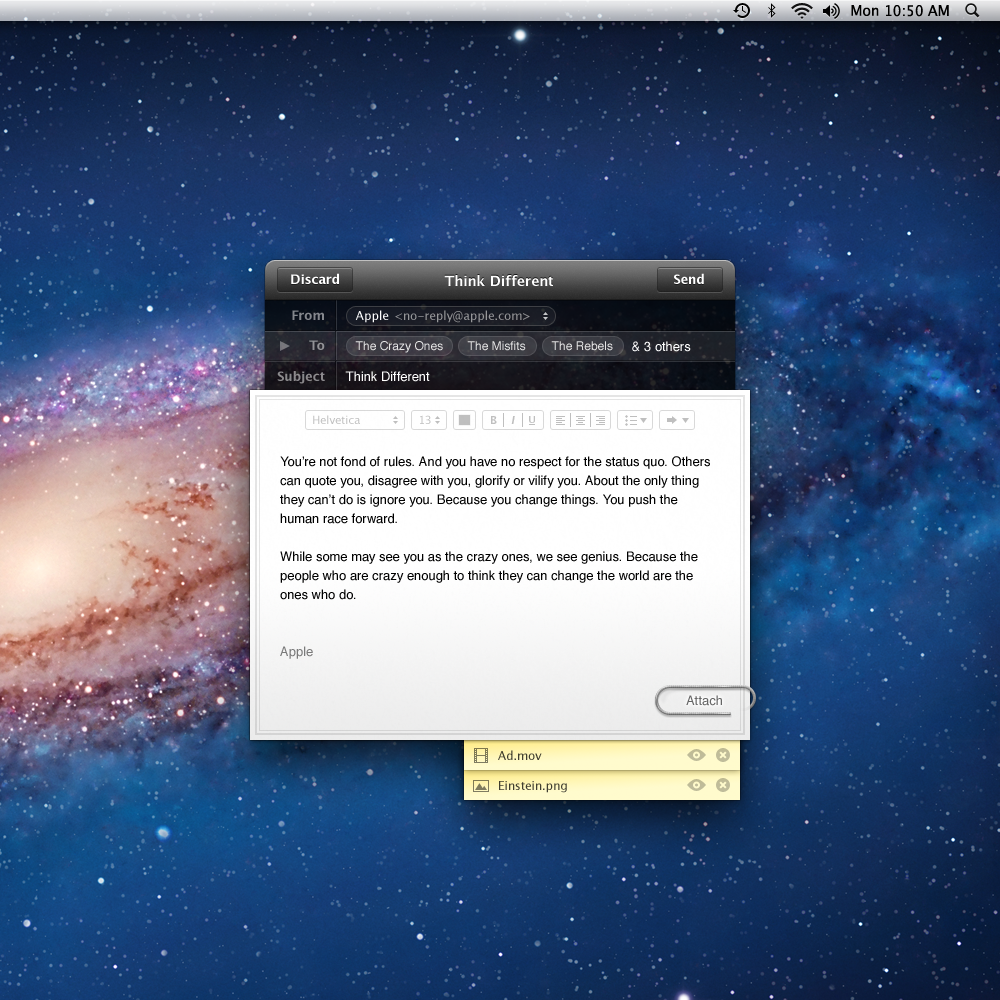Expand the To recipients disclosure triangle
This screenshot has height=1000, width=1000.
[x=284, y=346]
